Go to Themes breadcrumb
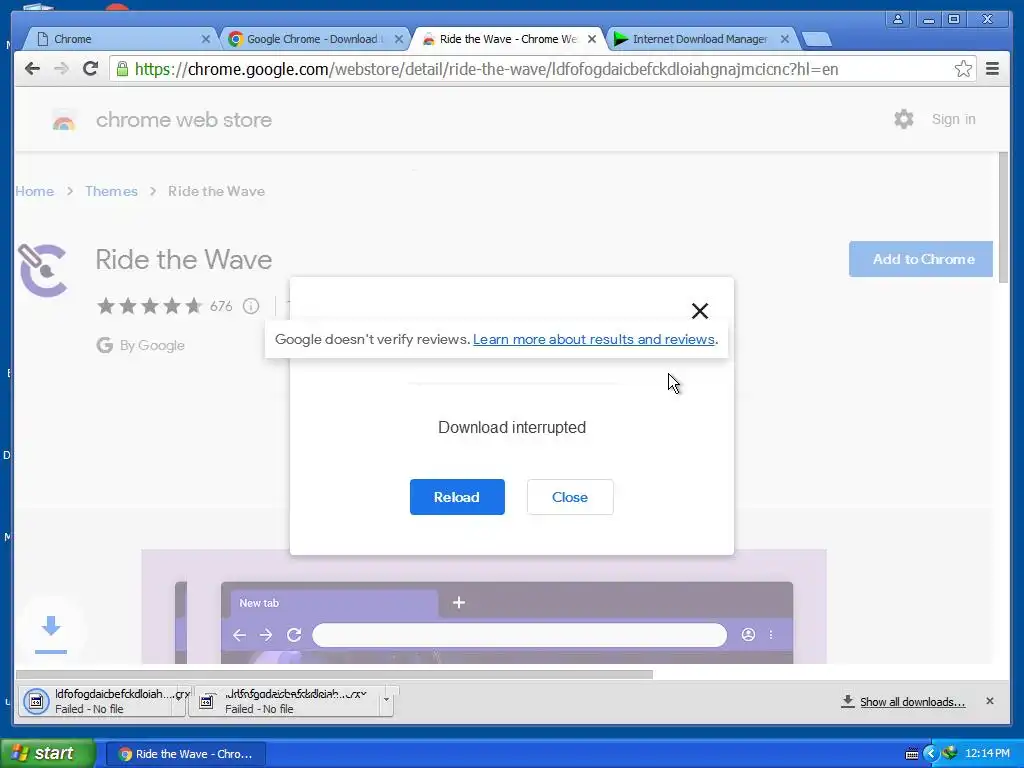This screenshot has height=768, width=1024. coord(111,191)
